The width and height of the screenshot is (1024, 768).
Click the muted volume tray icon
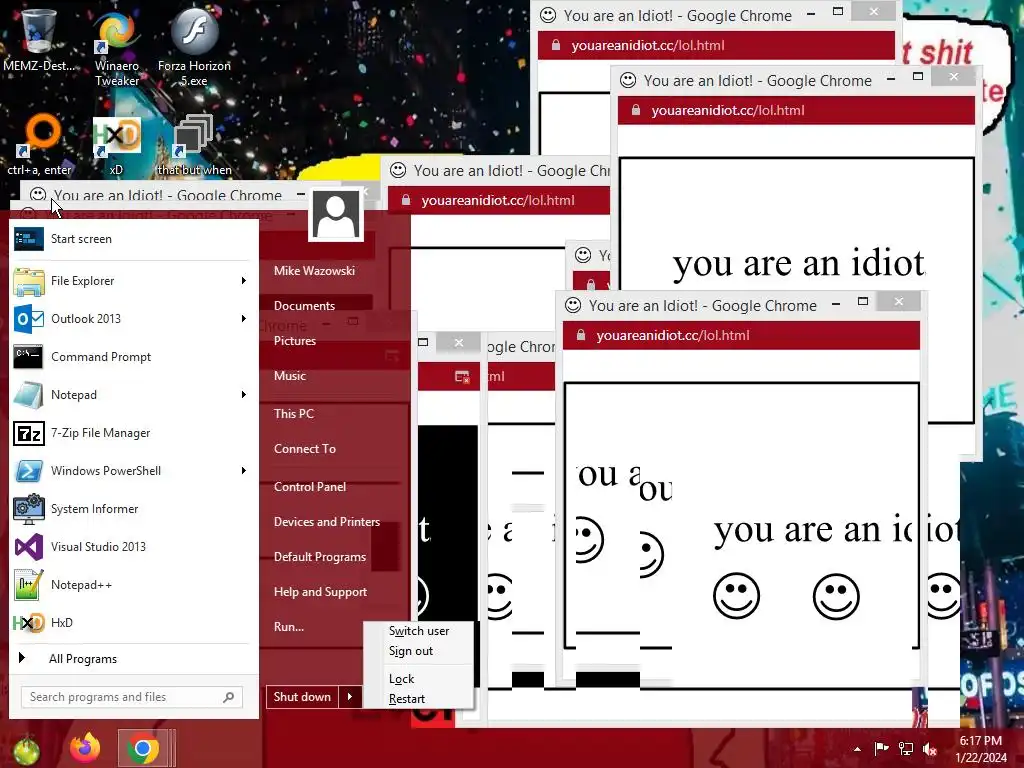tap(930, 748)
